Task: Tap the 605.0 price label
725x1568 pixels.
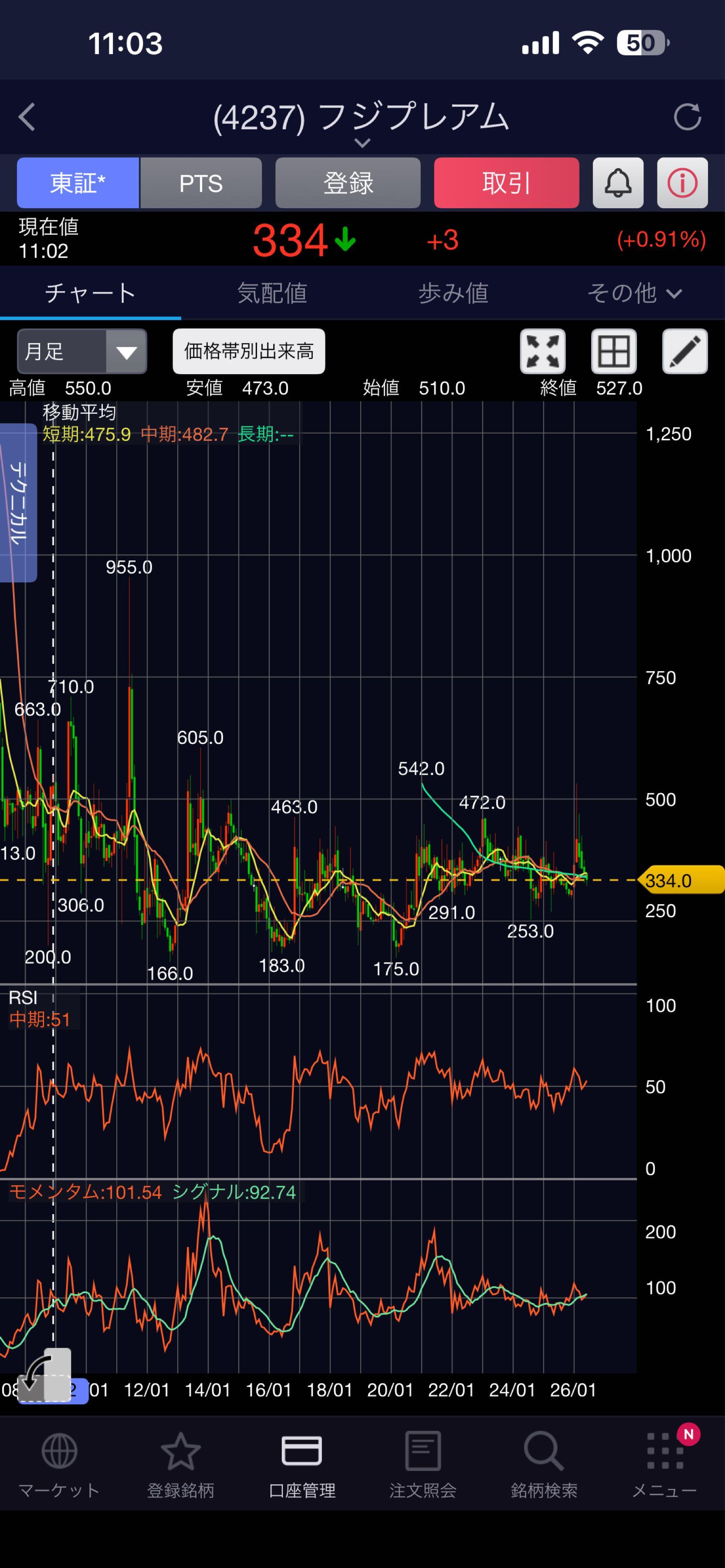Action: coord(200,738)
